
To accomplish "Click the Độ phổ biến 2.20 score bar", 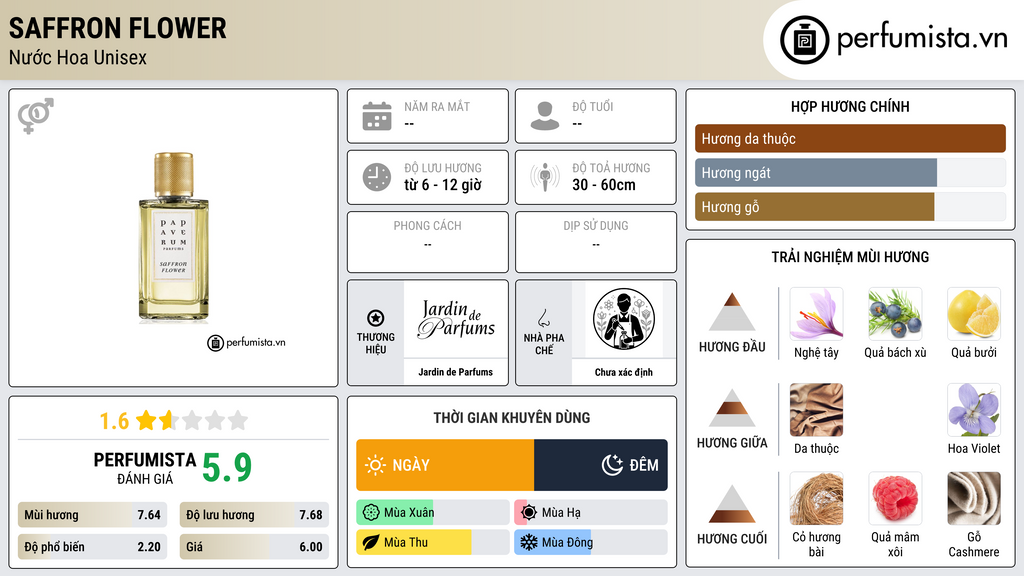I will (92, 547).
